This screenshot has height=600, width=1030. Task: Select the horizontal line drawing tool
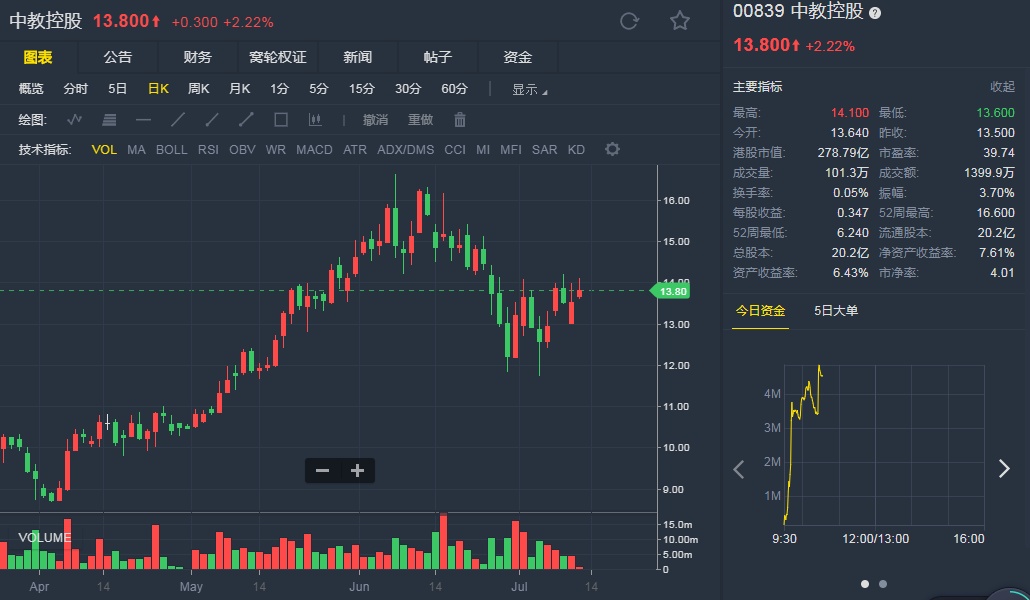pyautogui.click(x=143, y=120)
